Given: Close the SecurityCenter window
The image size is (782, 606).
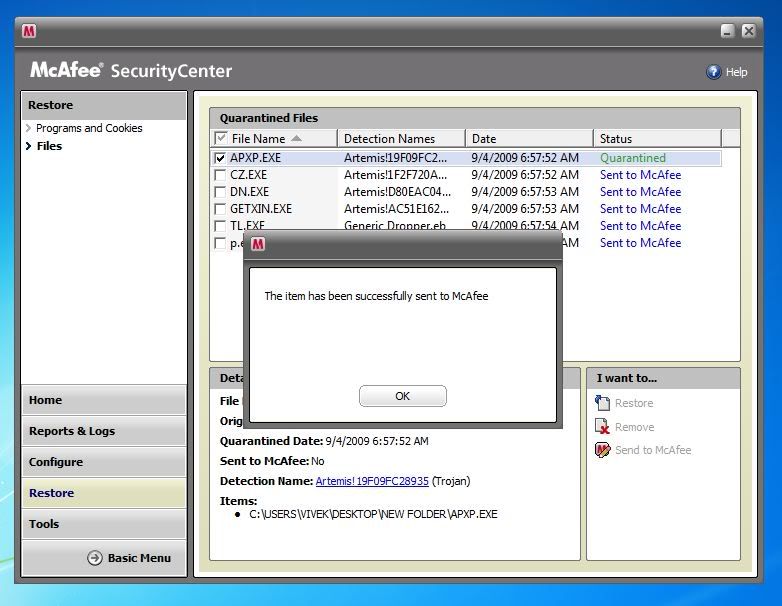Looking at the screenshot, I should click(x=748, y=31).
